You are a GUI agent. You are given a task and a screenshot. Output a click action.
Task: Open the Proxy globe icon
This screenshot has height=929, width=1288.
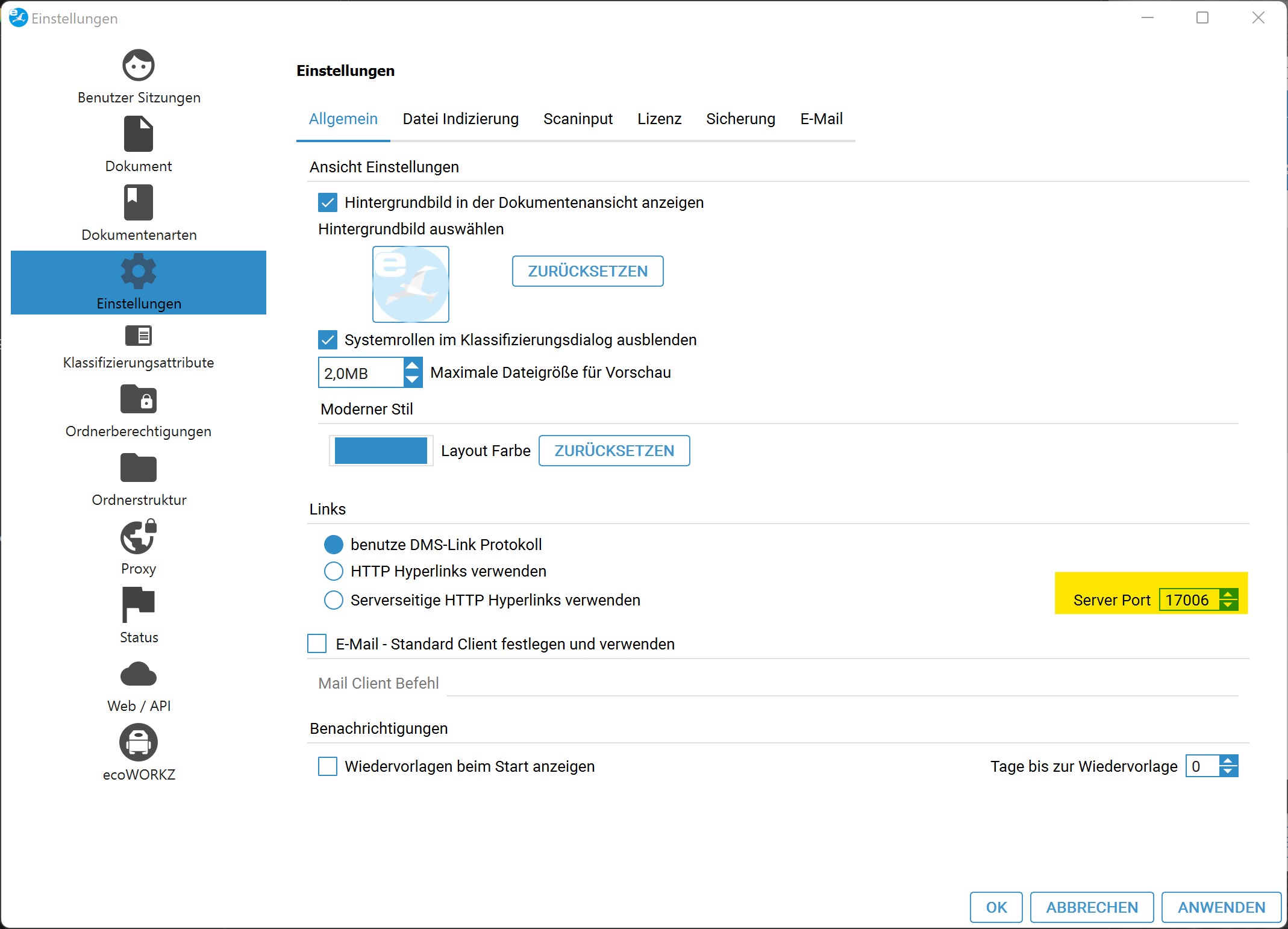coord(139,537)
